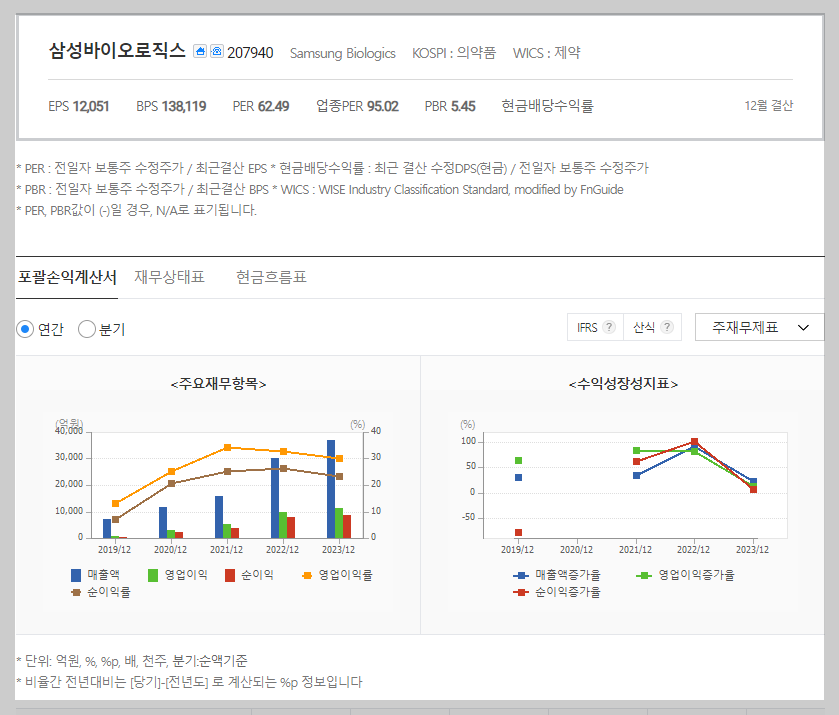
Task: Click the IFRS button
Action: click(596, 327)
